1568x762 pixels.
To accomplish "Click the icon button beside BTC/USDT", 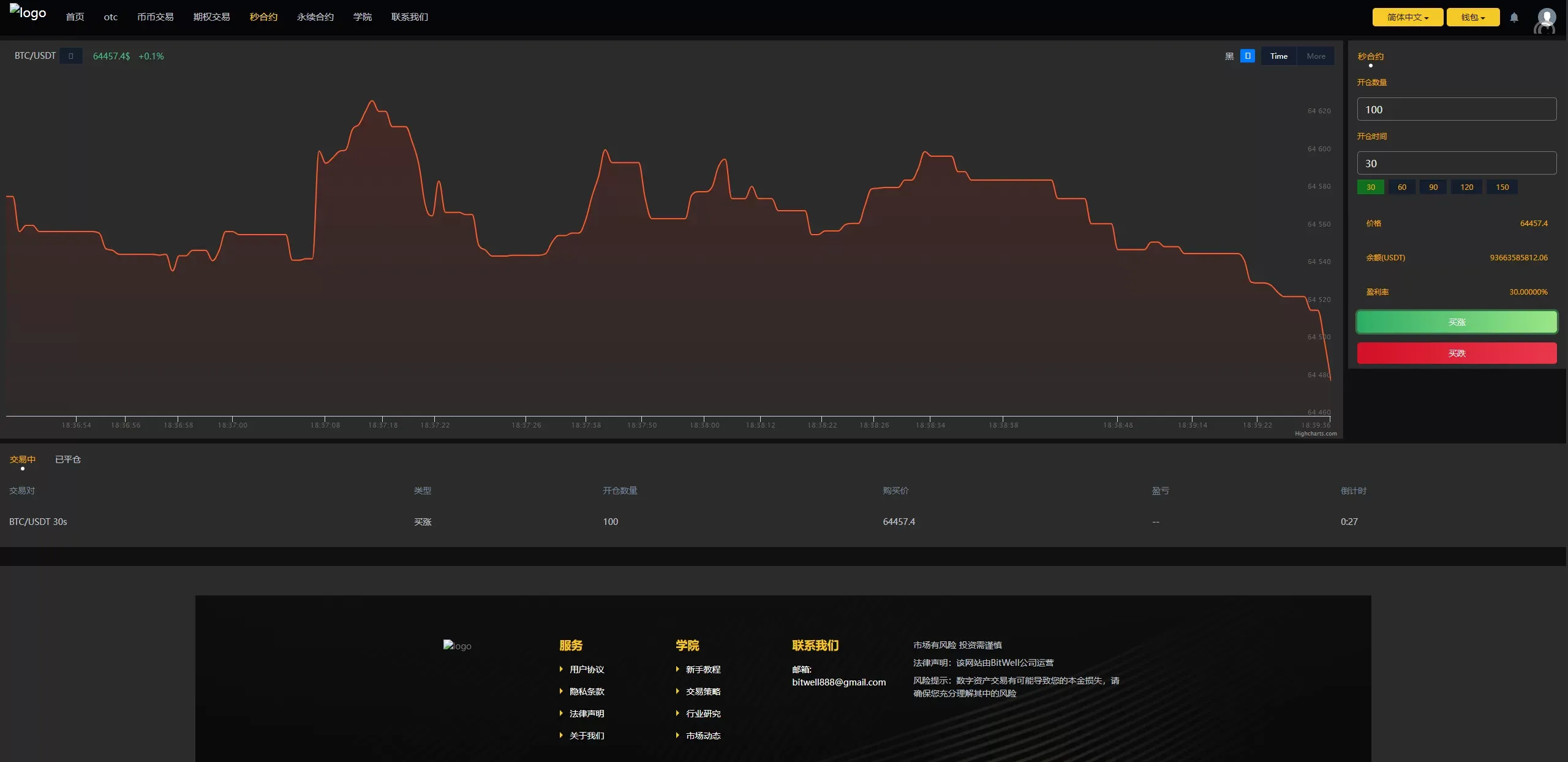I will (71, 56).
